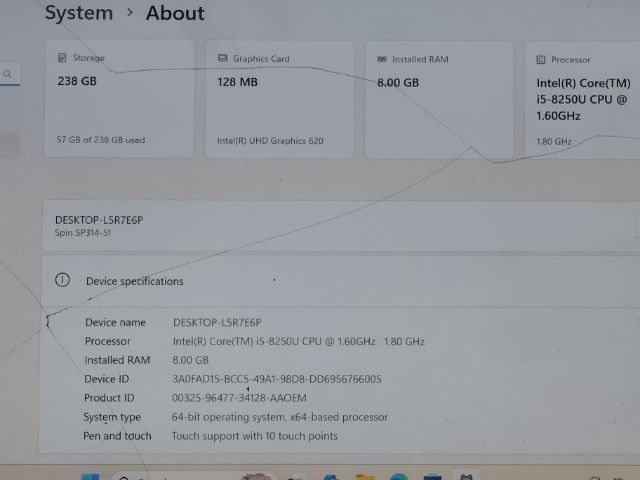This screenshot has height=480, width=640.
Task: Click the search magnifier icon in sidebar
Action: (7, 74)
